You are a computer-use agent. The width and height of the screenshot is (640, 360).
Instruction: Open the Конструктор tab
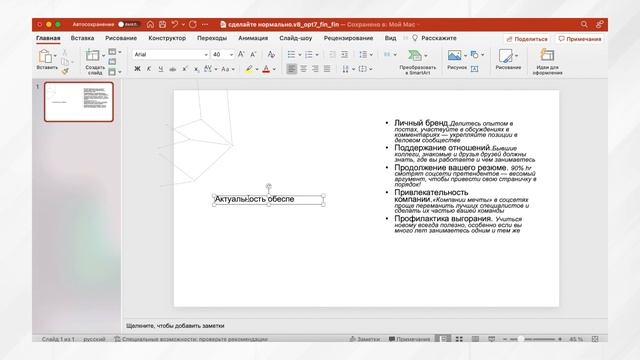click(x=167, y=38)
